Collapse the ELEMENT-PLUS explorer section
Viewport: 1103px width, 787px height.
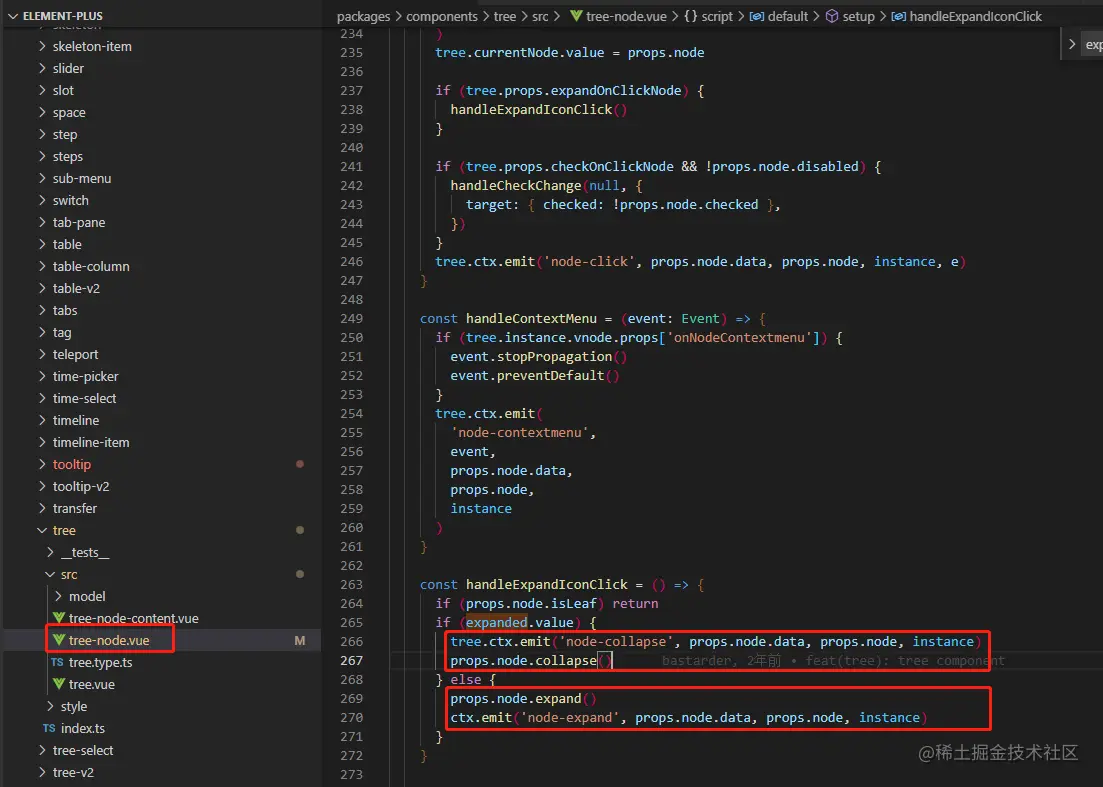[13, 15]
